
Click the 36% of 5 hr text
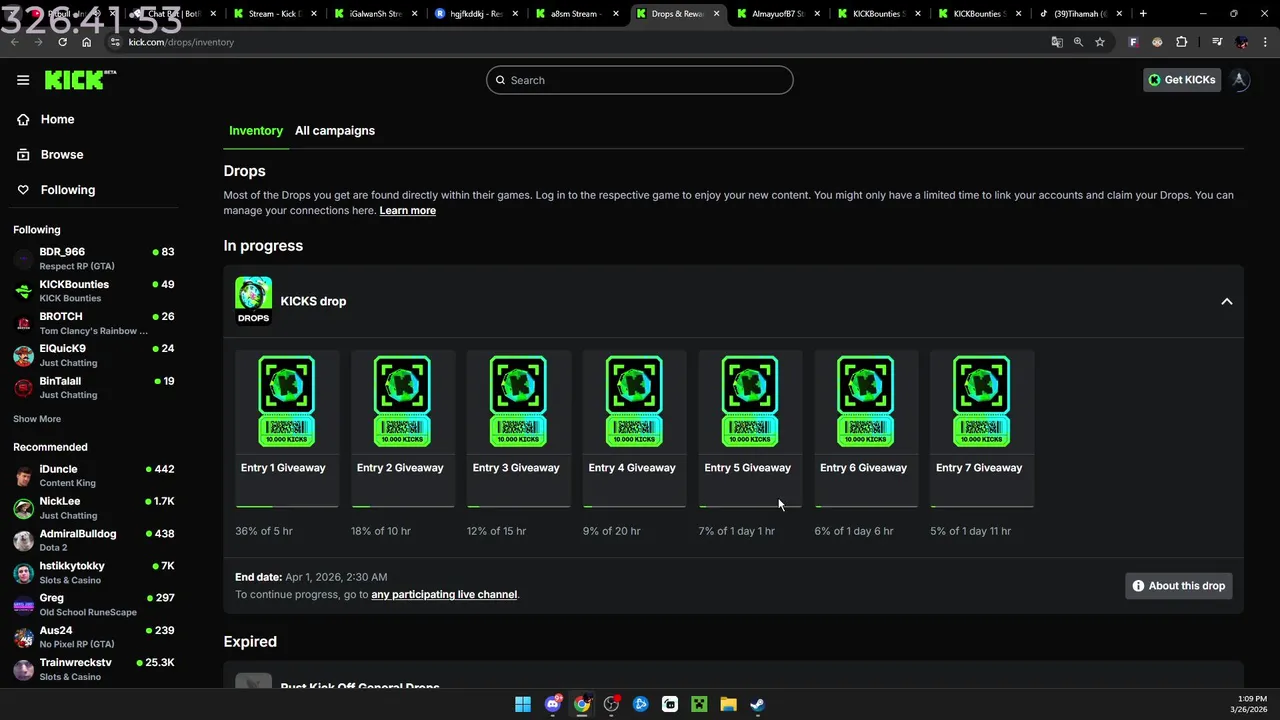tap(264, 531)
